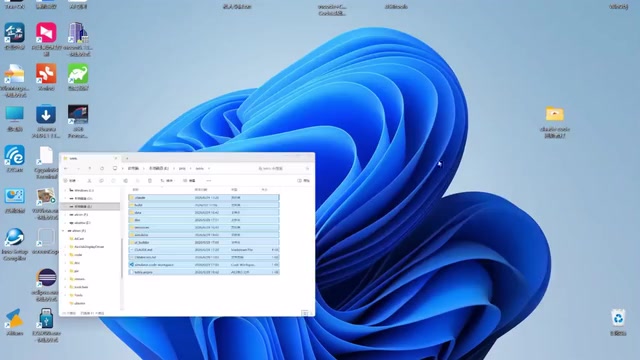Open address bar history dropdown arrow
The width and height of the screenshot is (640, 360).
[209, 168]
